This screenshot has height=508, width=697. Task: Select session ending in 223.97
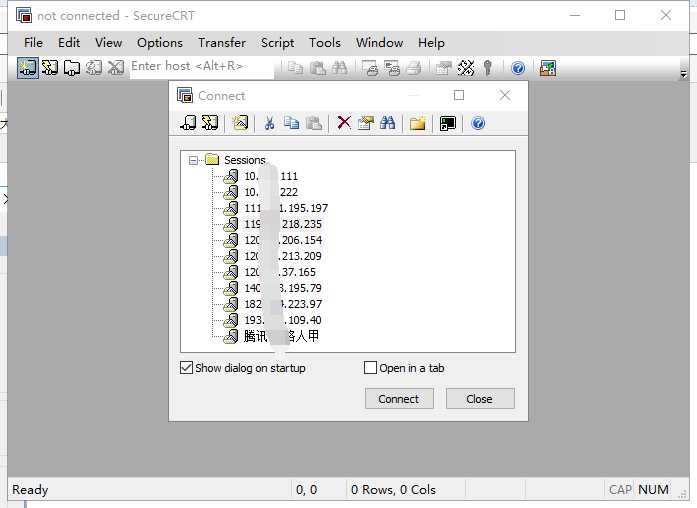coord(283,304)
